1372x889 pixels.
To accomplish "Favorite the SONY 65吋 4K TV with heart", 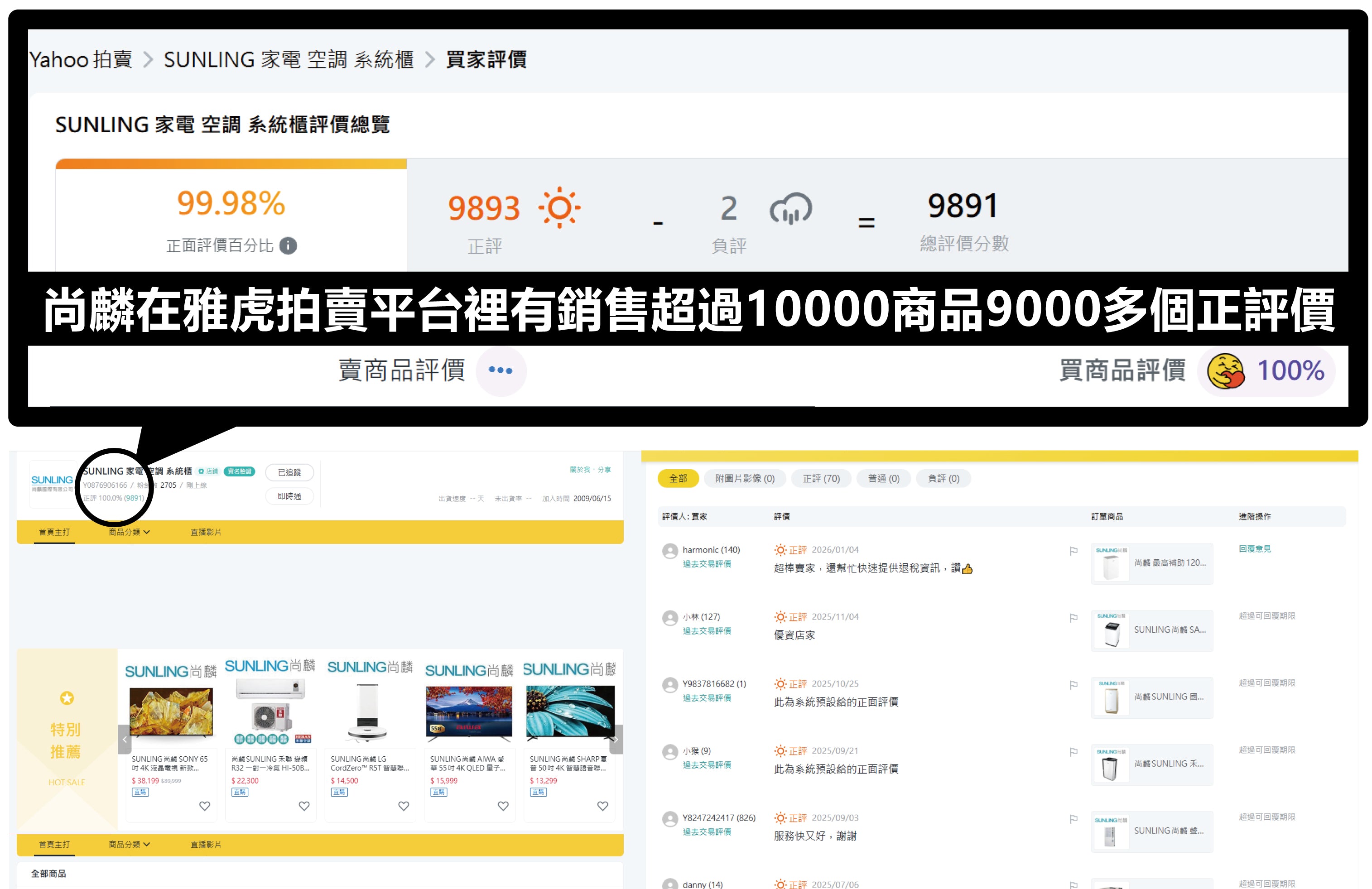I will (204, 806).
